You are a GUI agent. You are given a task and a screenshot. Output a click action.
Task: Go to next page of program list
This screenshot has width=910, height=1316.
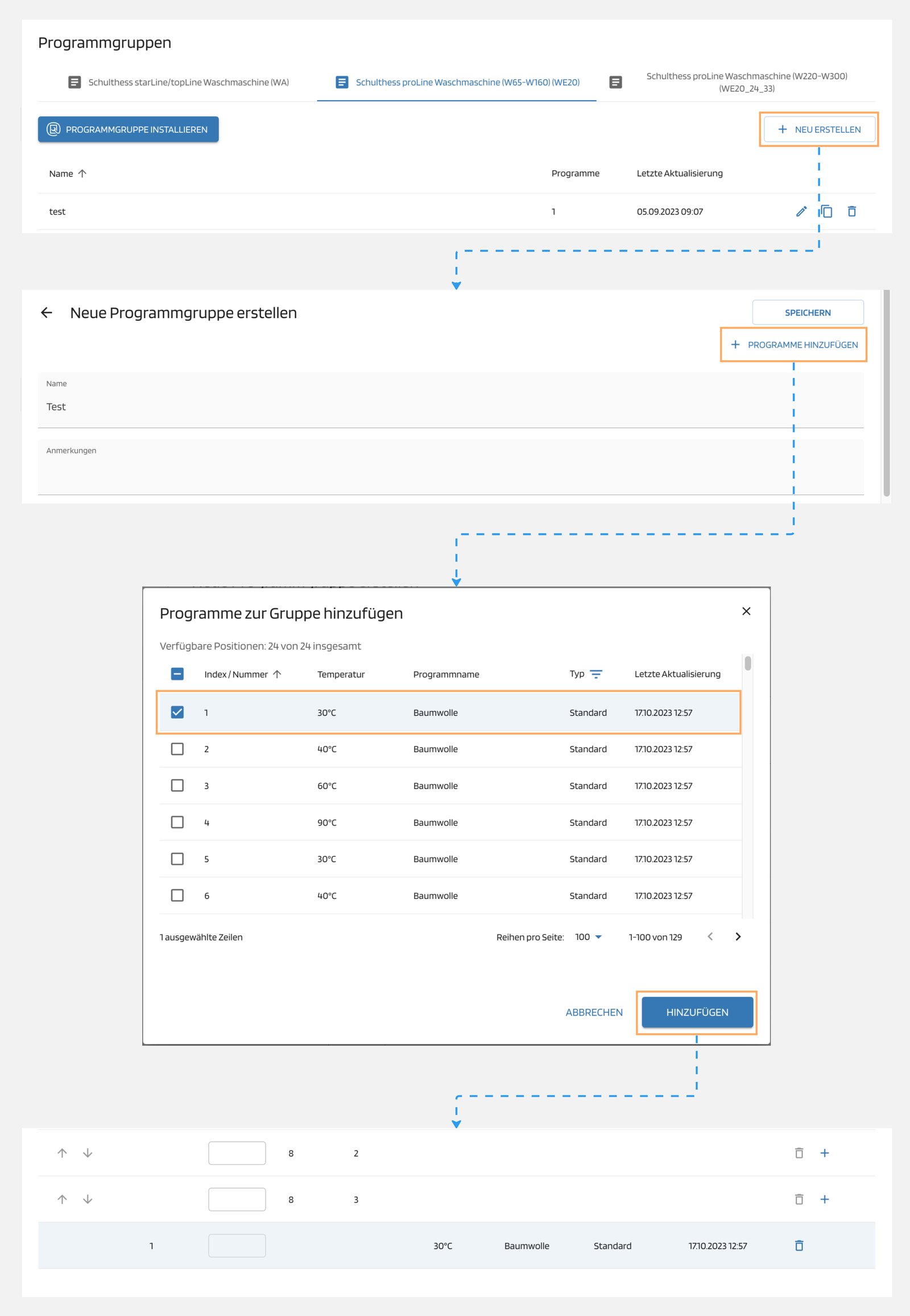pyautogui.click(x=738, y=937)
